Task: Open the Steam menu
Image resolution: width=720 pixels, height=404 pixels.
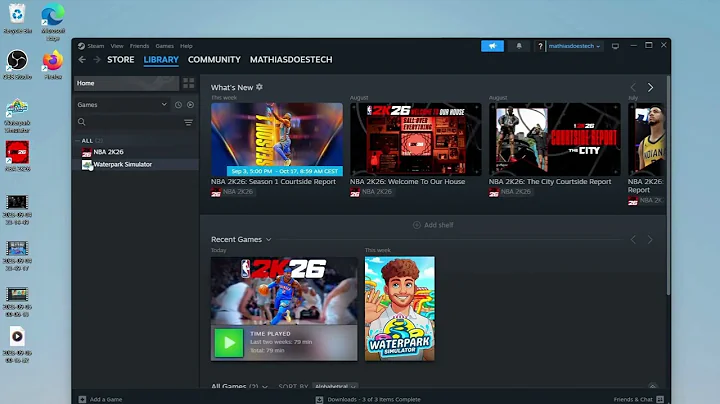Action: click(96, 46)
